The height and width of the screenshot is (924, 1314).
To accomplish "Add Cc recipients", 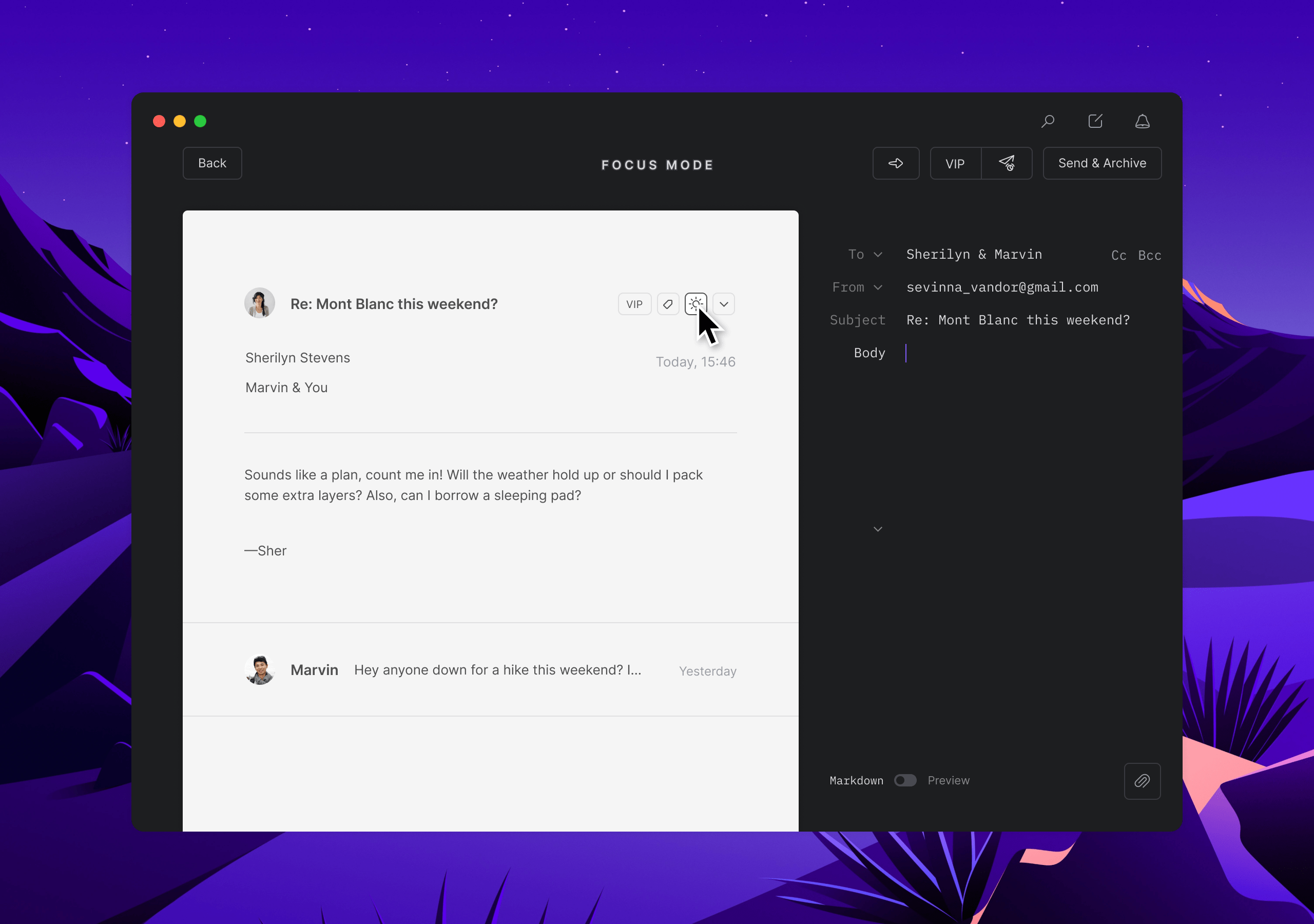I will (x=1118, y=255).
